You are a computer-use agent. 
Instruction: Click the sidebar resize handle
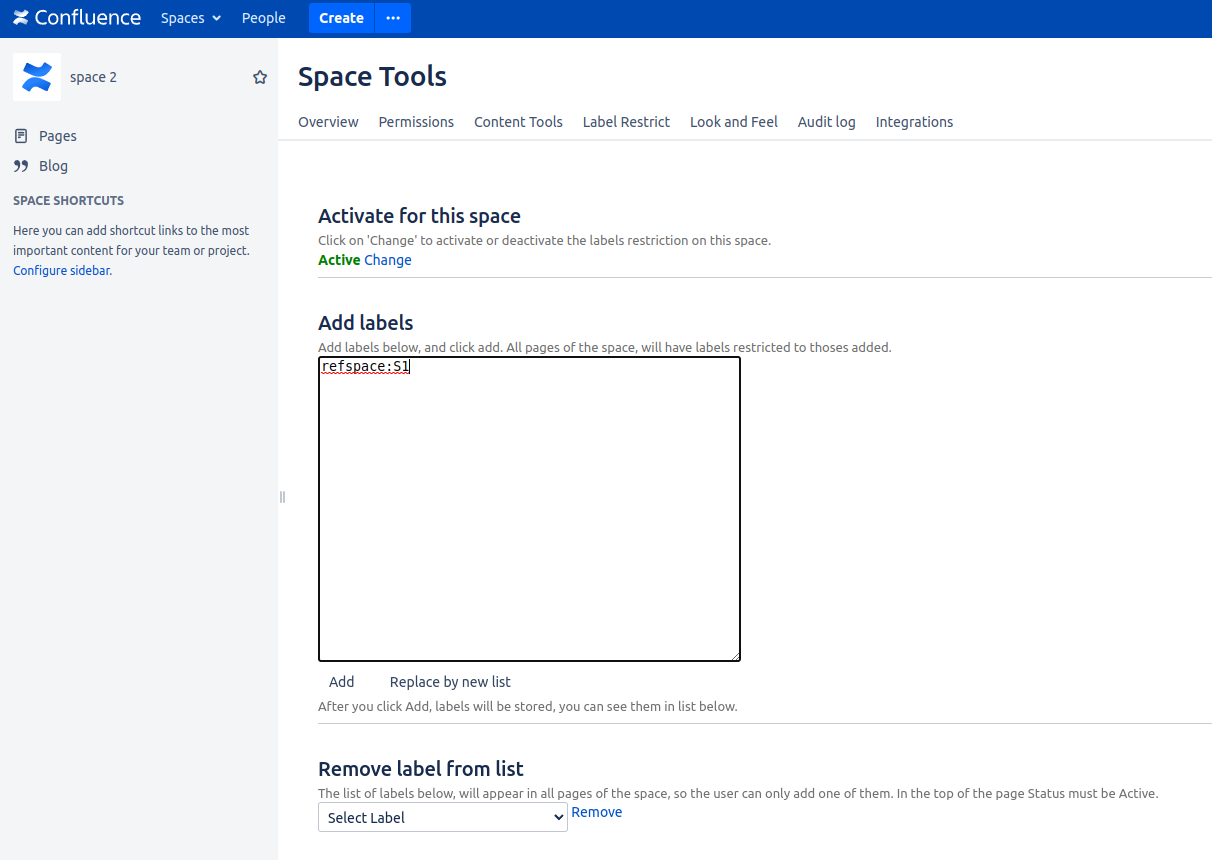pos(282,497)
